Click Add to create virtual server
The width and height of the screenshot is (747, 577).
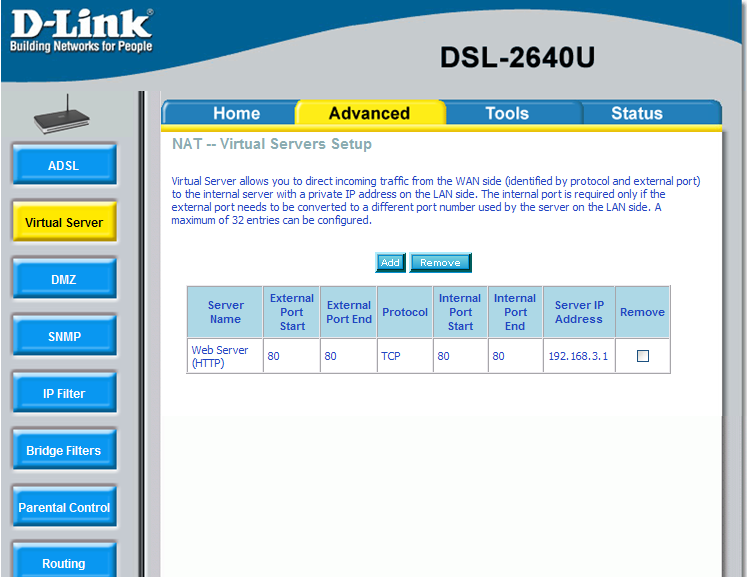(x=390, y=263)
